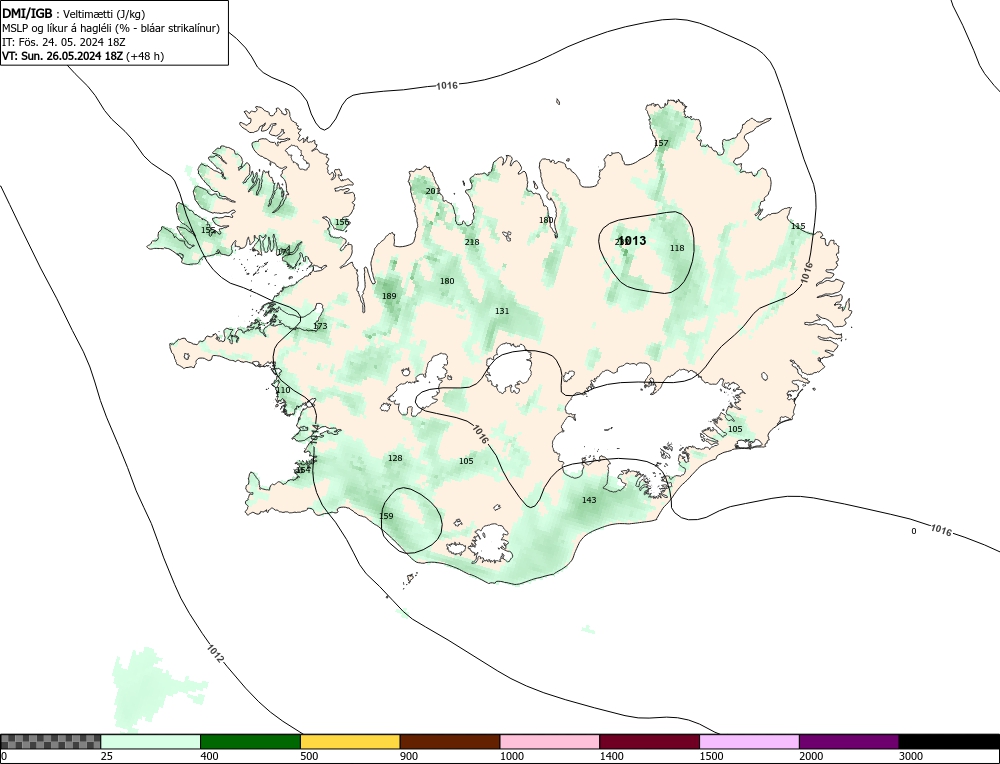Click the 156 CAPE value
Viewport: 1000px width, 764px height.
[342, 222]
